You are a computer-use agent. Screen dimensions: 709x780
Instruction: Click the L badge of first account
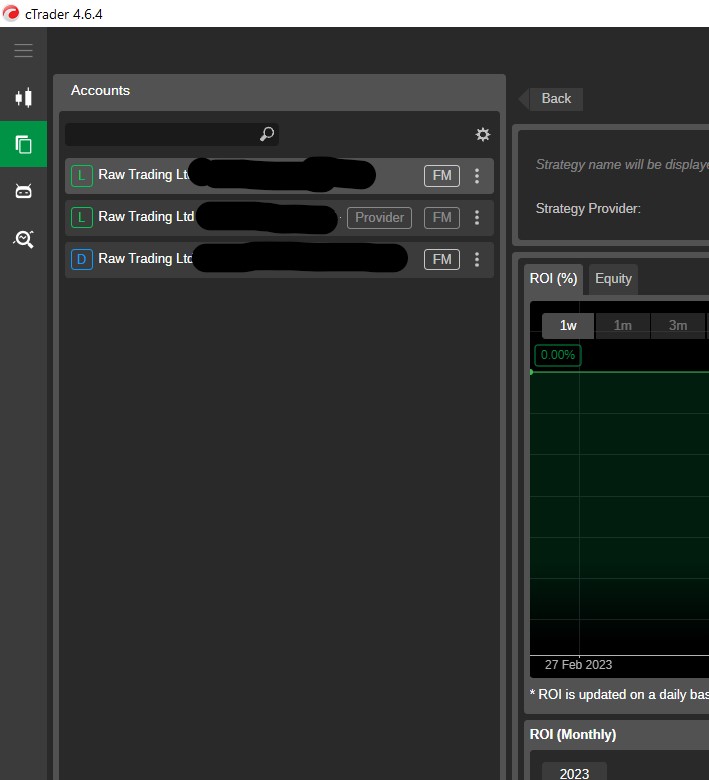coord(82,176)
